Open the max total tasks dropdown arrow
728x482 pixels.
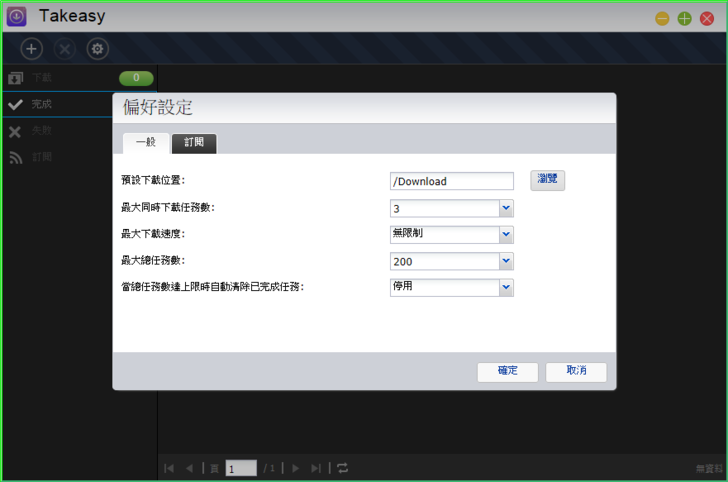506,261
